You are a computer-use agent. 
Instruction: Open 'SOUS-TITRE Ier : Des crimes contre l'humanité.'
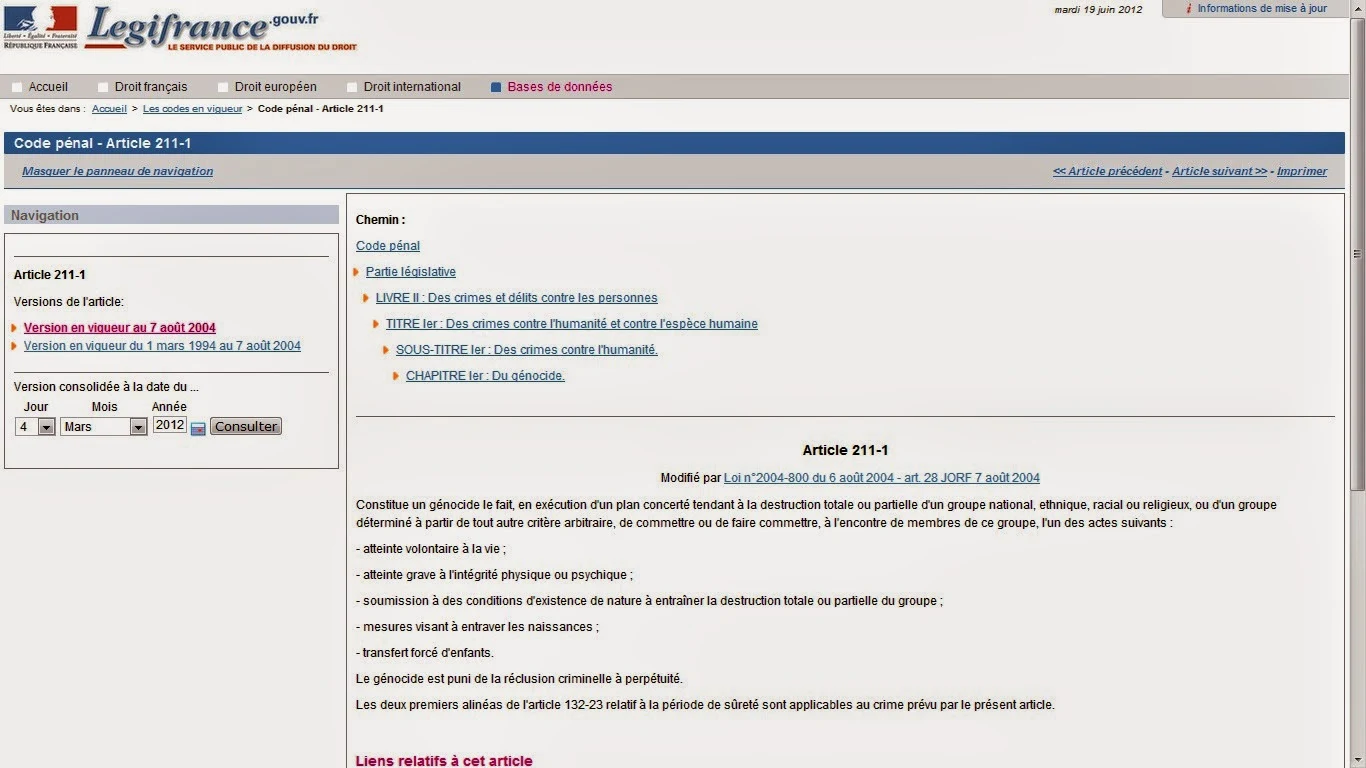tap(527, 350)
